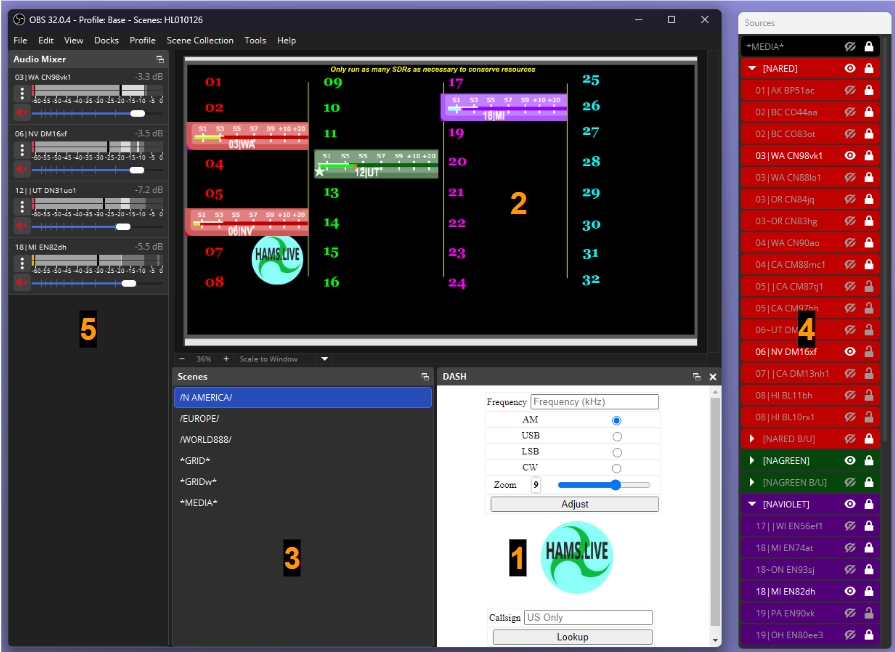The image size is (895, 652).
Task: Click the mute speaker icon for 18|MI EN82dh
Action: (x=20, y=284)
